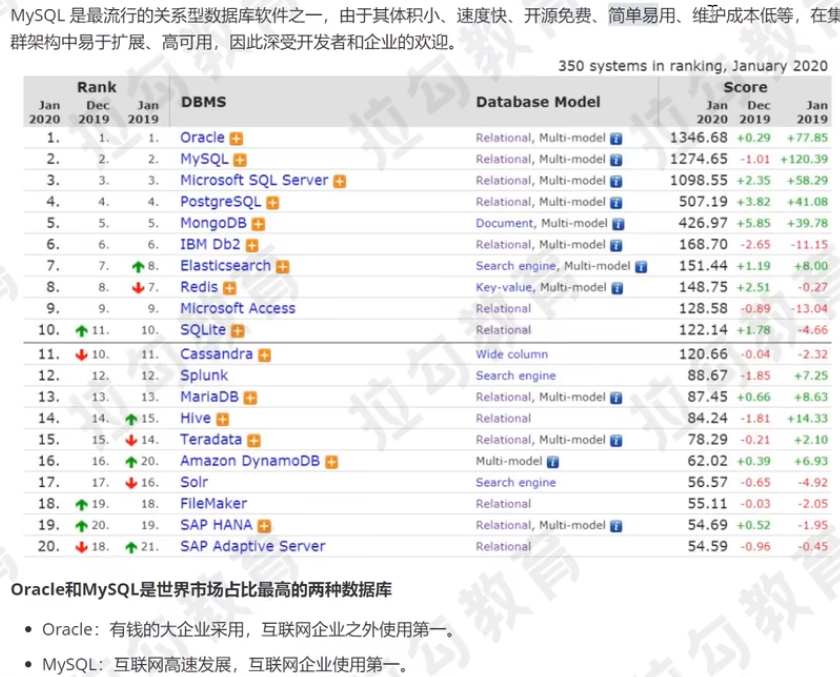Screen dimensions: 840x677
Task: Open the PostgreSQL link
Action: pyautogui.click(x=220, y=202)
